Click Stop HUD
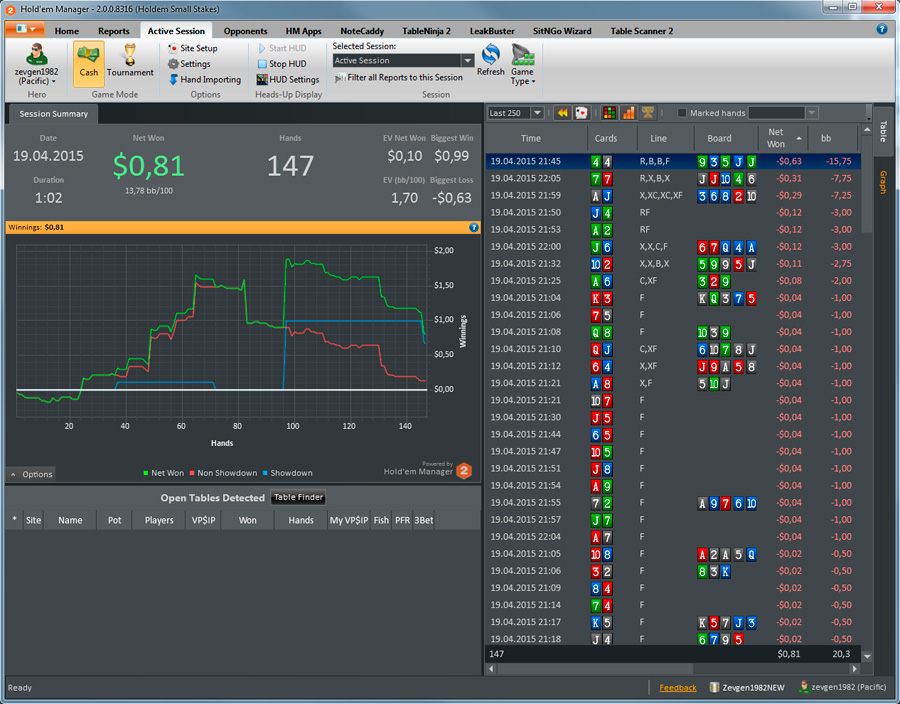This screenshot has height=704, width=900. coord(282,64)
